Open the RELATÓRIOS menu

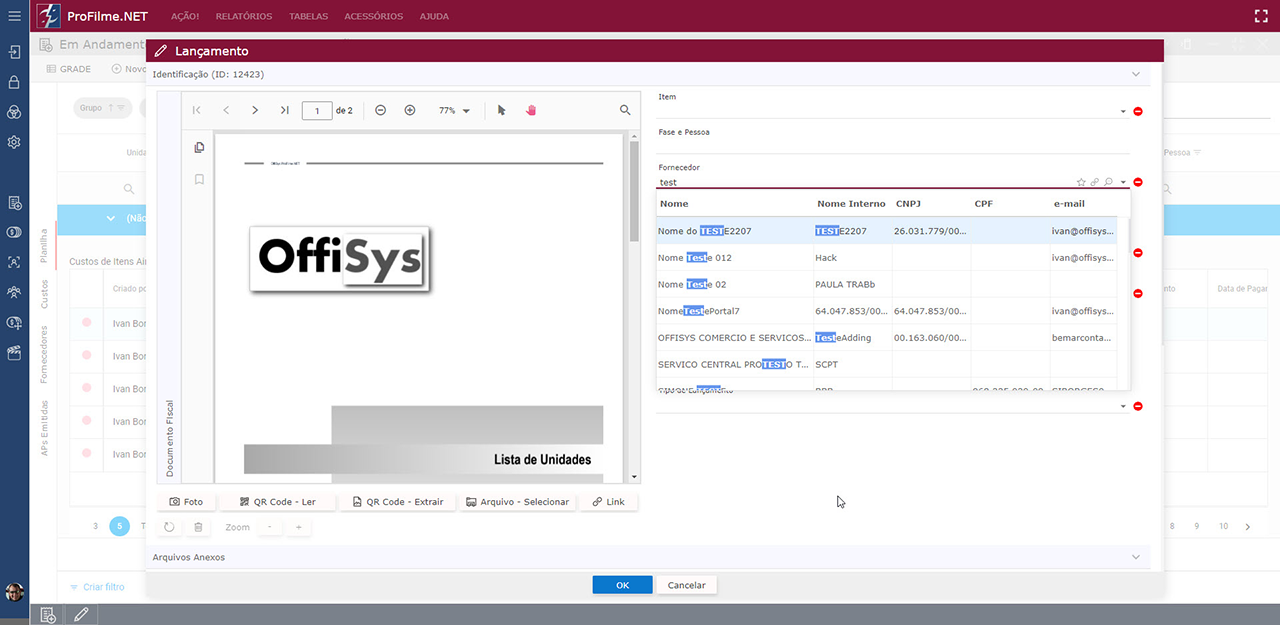[244, 17]
